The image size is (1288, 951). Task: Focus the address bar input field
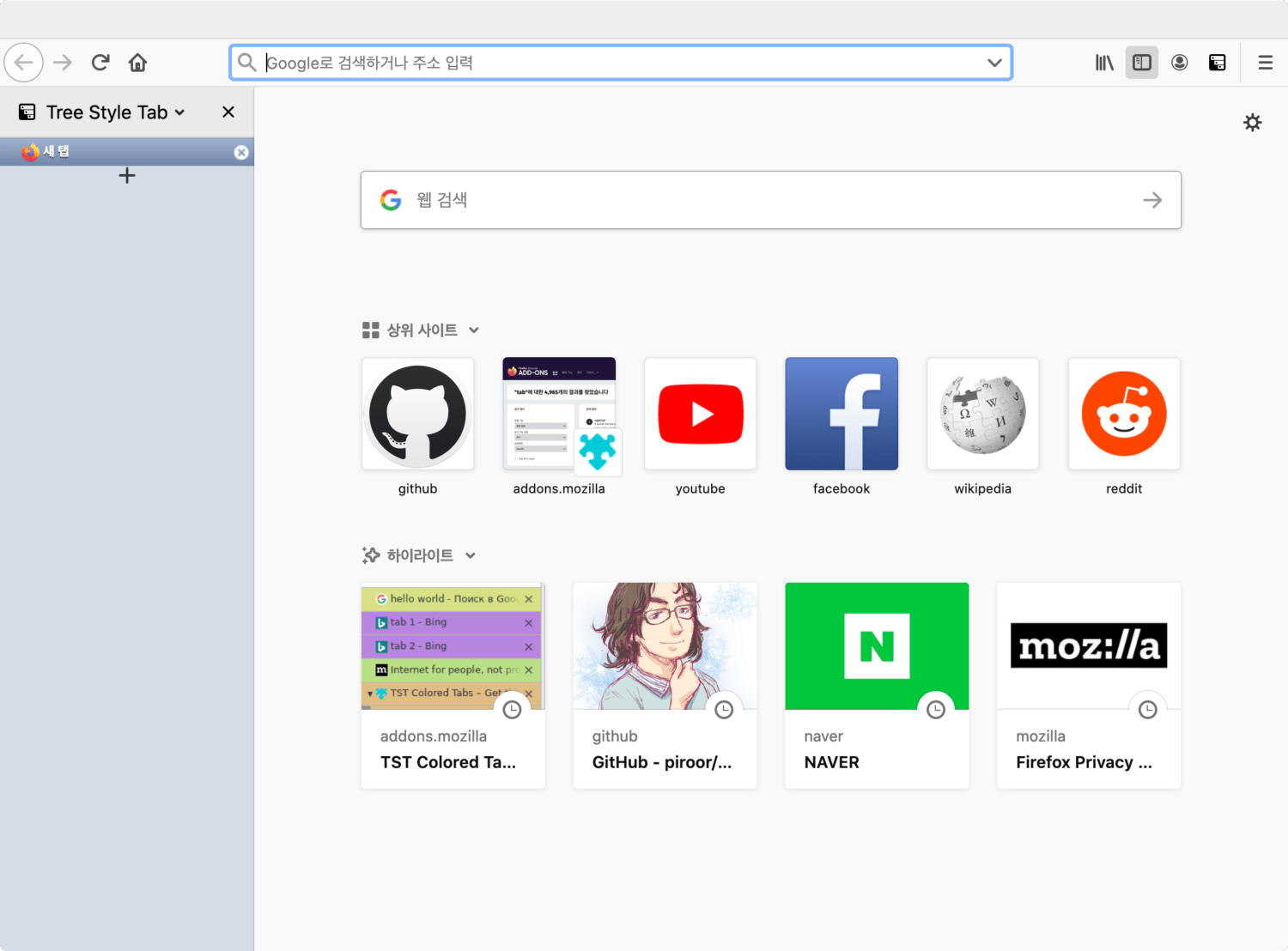pyautogui.click(x=623, y=63)
